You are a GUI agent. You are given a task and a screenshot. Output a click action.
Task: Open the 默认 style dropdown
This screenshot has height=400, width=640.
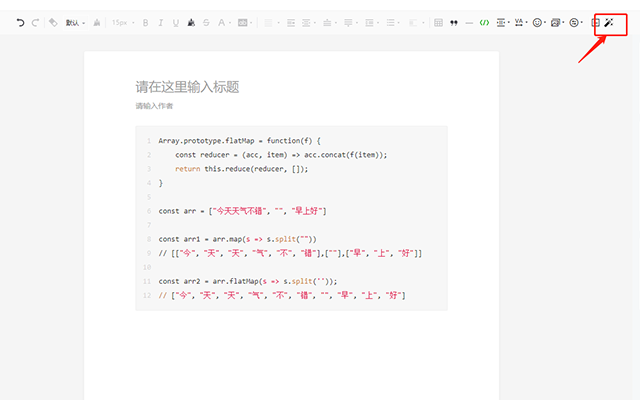[76, 23]
